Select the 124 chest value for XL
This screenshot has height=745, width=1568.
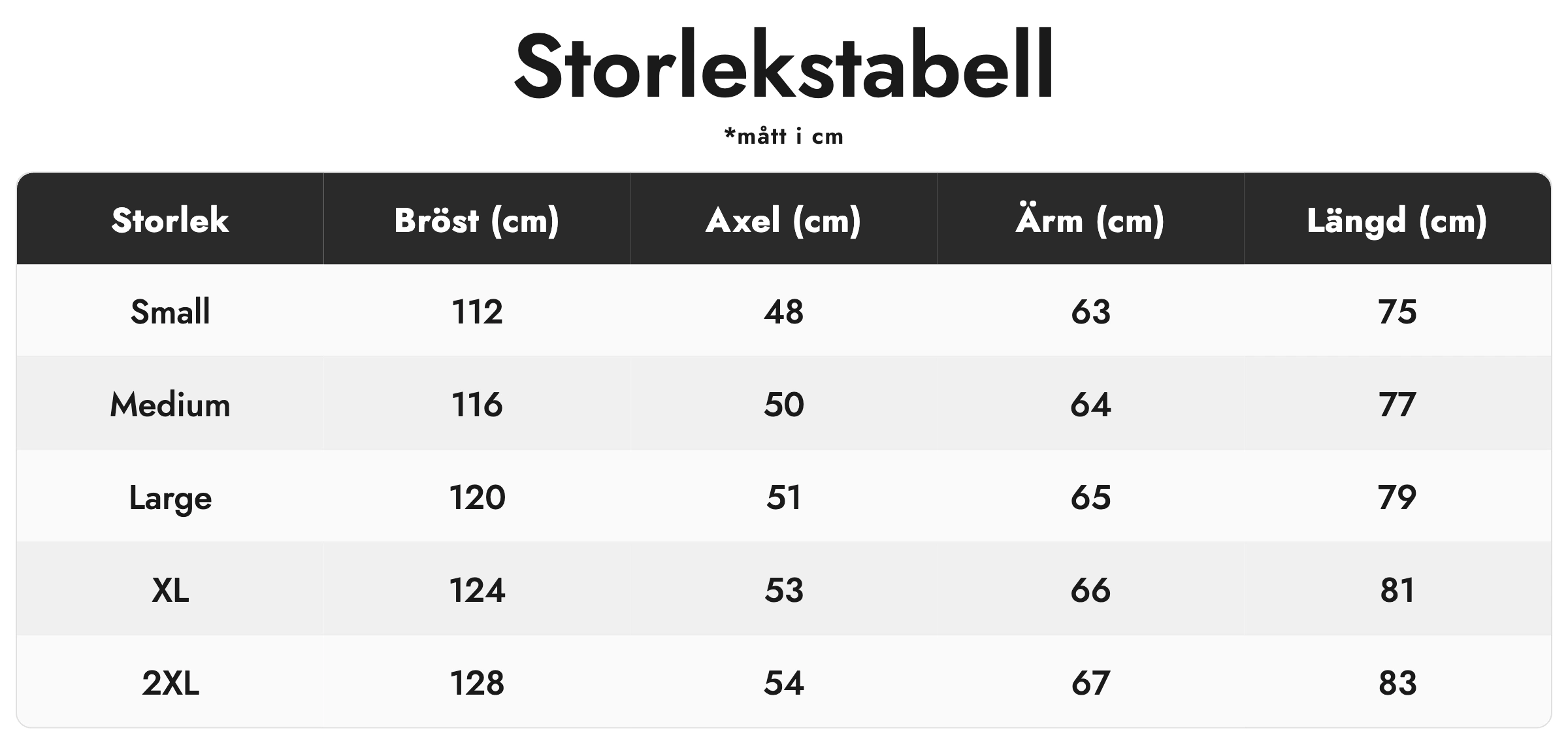477,590
